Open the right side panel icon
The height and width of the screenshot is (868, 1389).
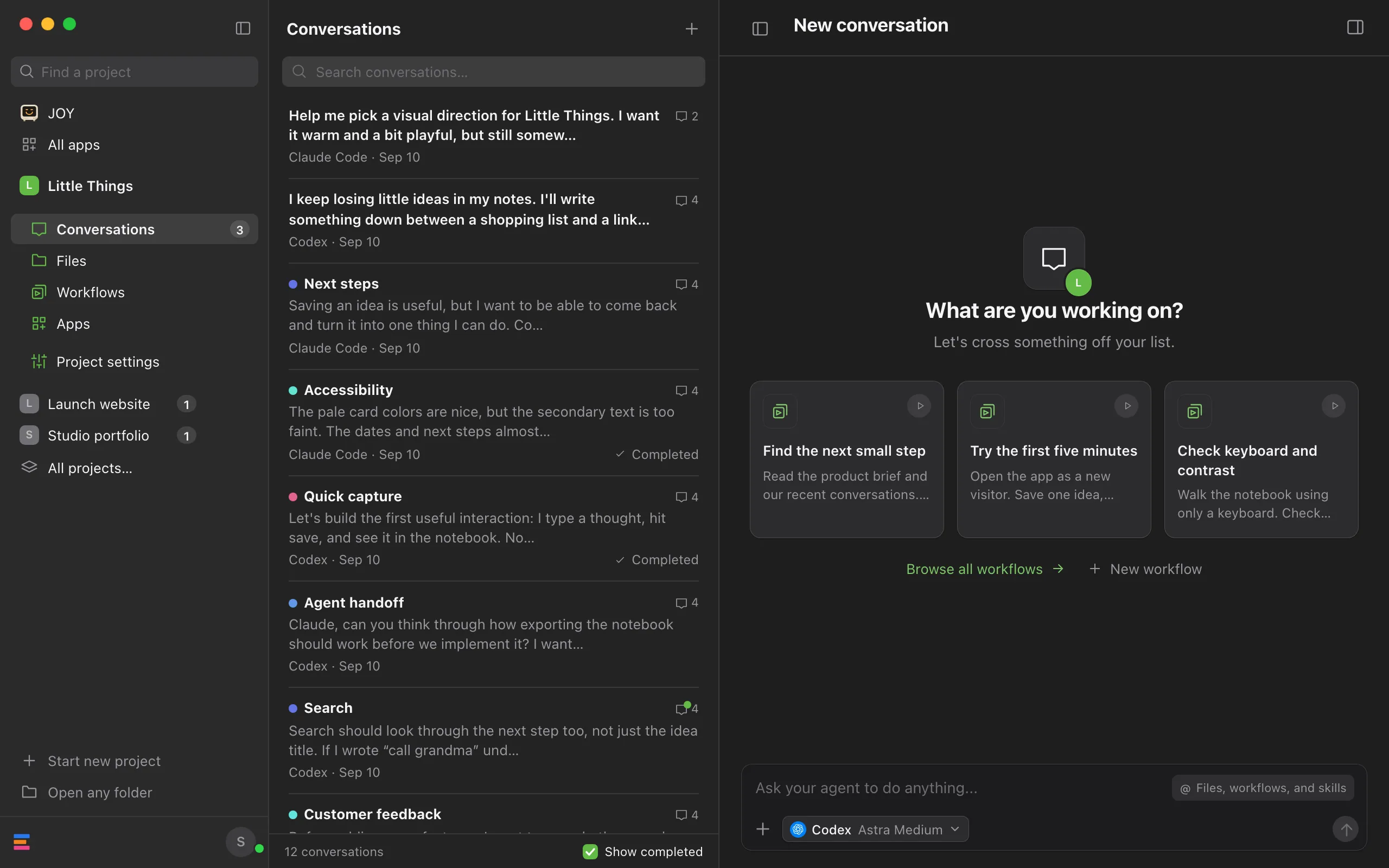click(x=1355, y=27)
